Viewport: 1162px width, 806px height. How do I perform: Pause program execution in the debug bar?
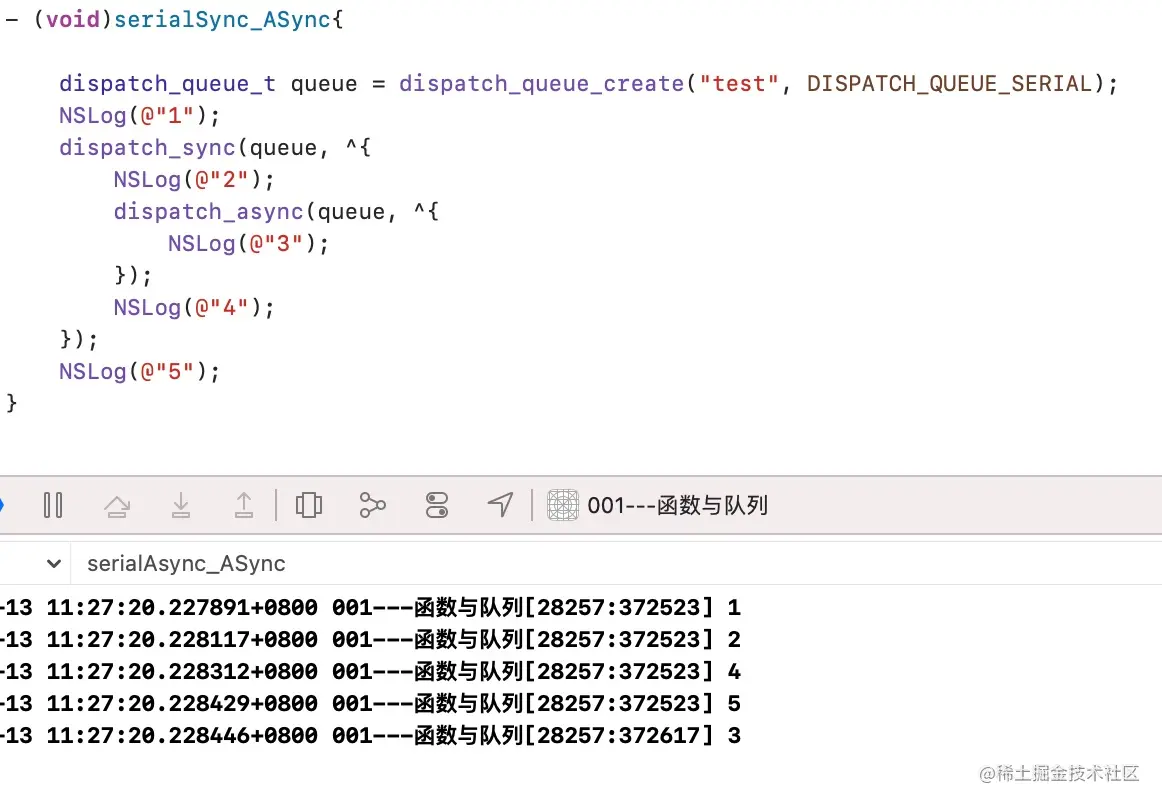click(54, 505)
